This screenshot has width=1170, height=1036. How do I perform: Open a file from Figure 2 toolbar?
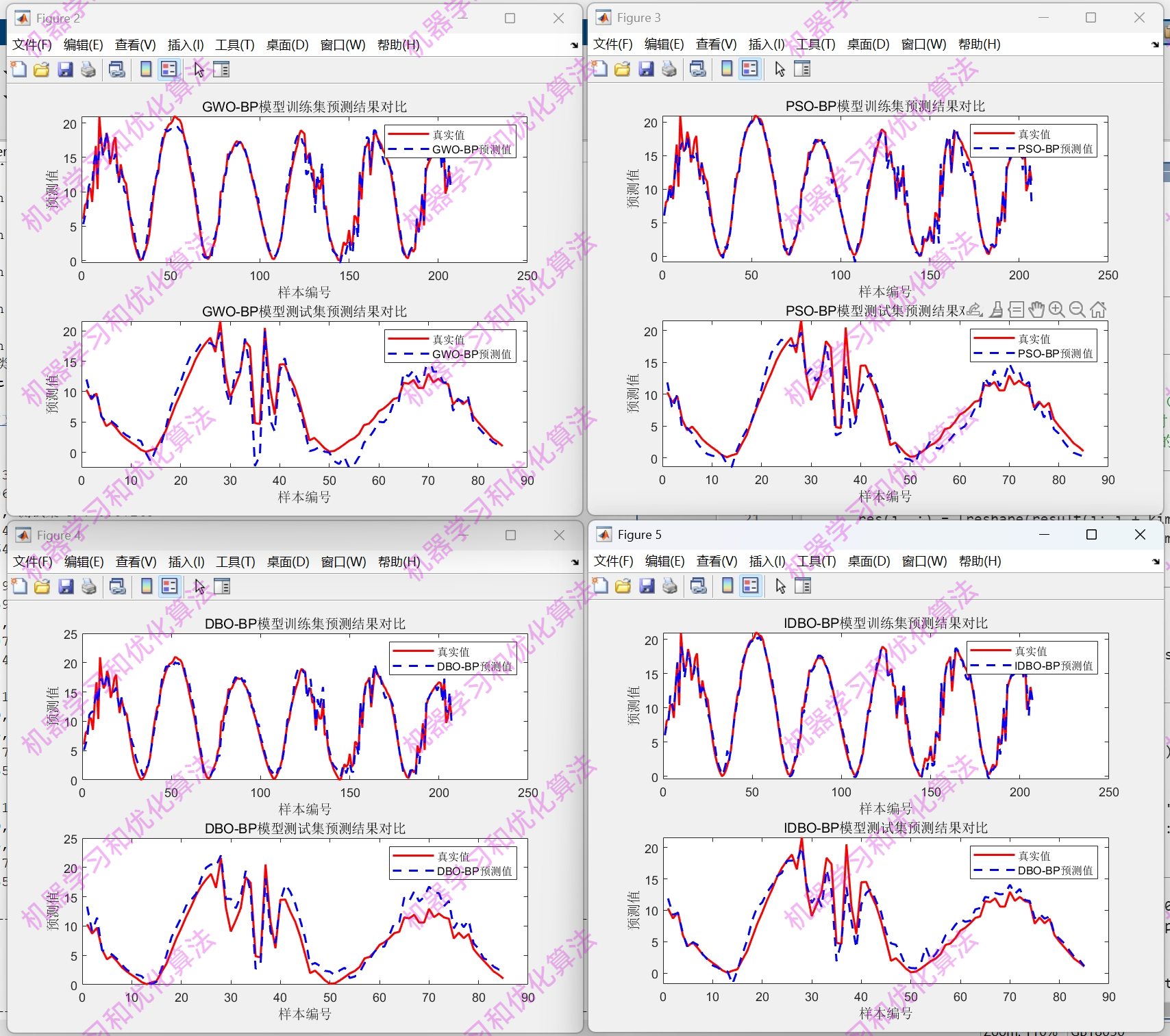[42, 69]
